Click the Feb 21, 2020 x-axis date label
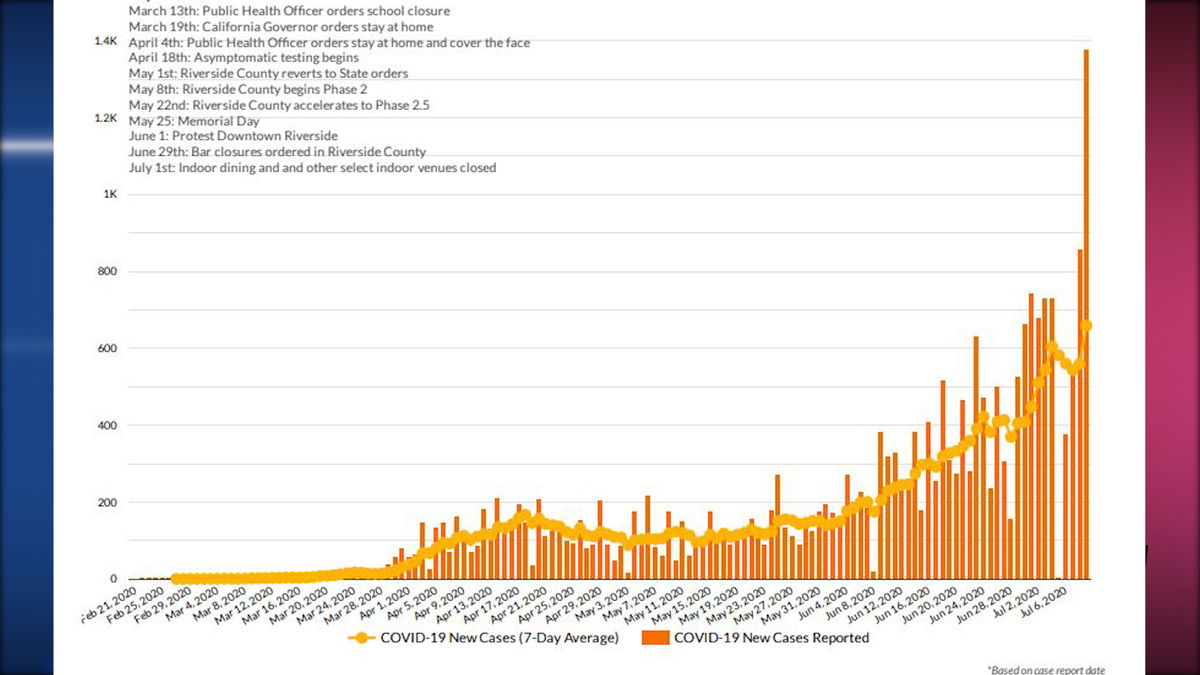 (108, 602)
